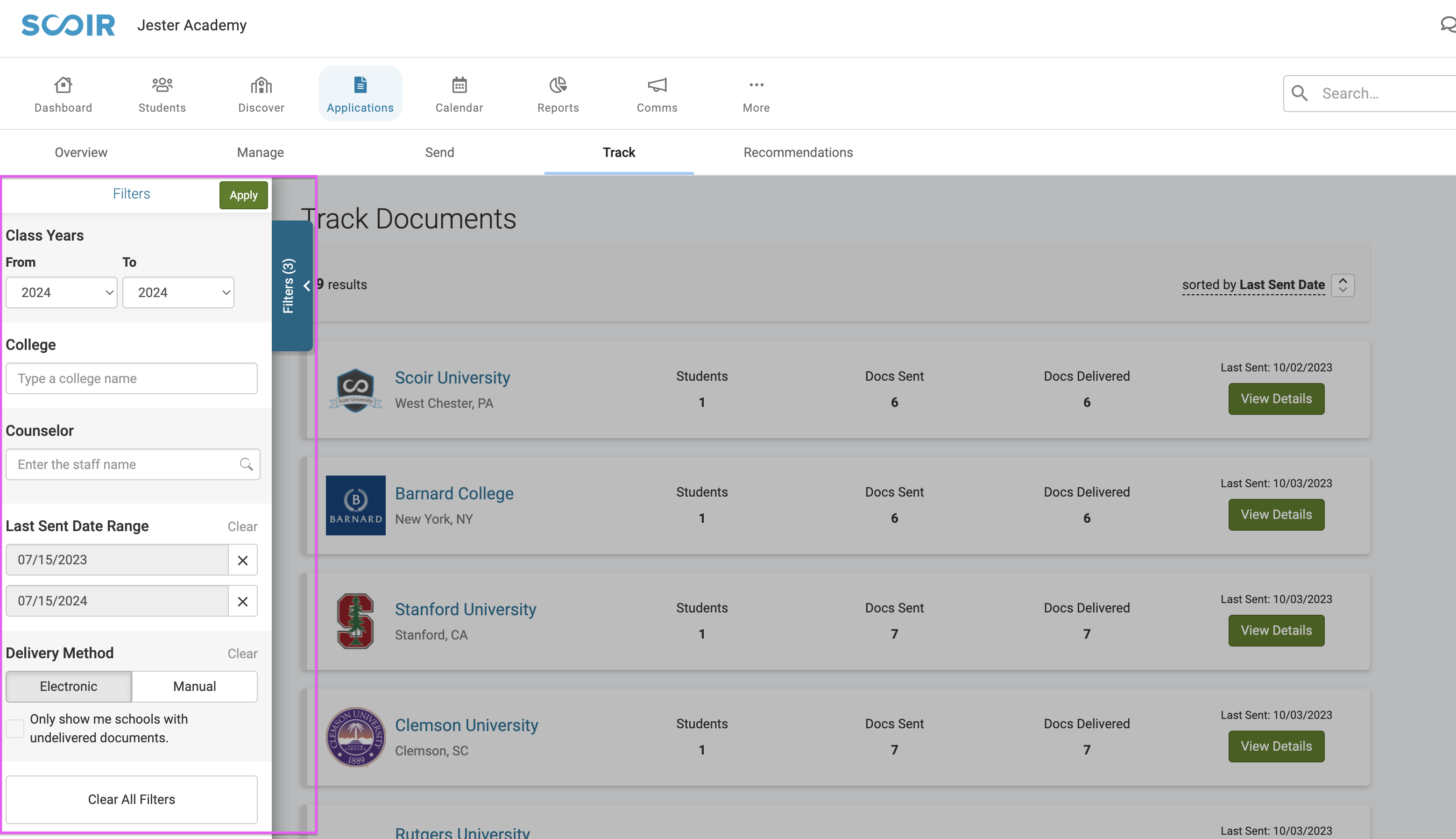Screen dimensions: 1456x839
Task: Click 'West Chester, PA' location text
Action: coord(444,403)
